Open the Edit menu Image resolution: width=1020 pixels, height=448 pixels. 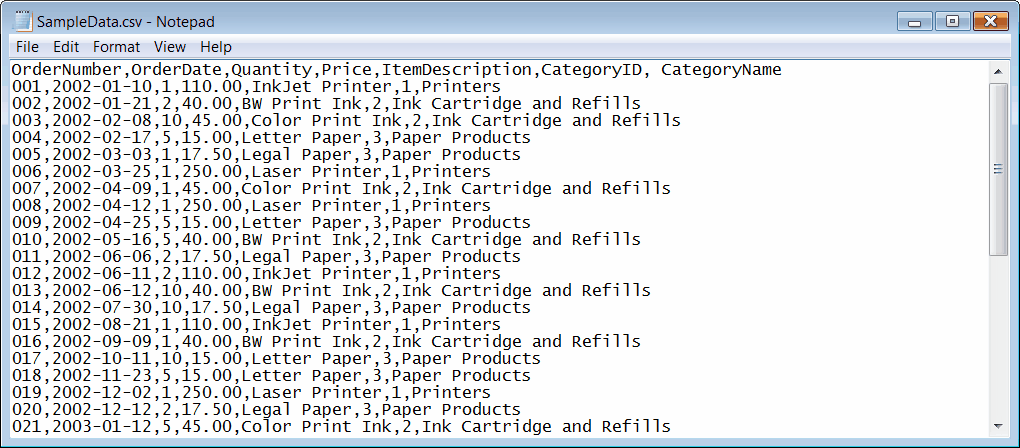(66, 47)
